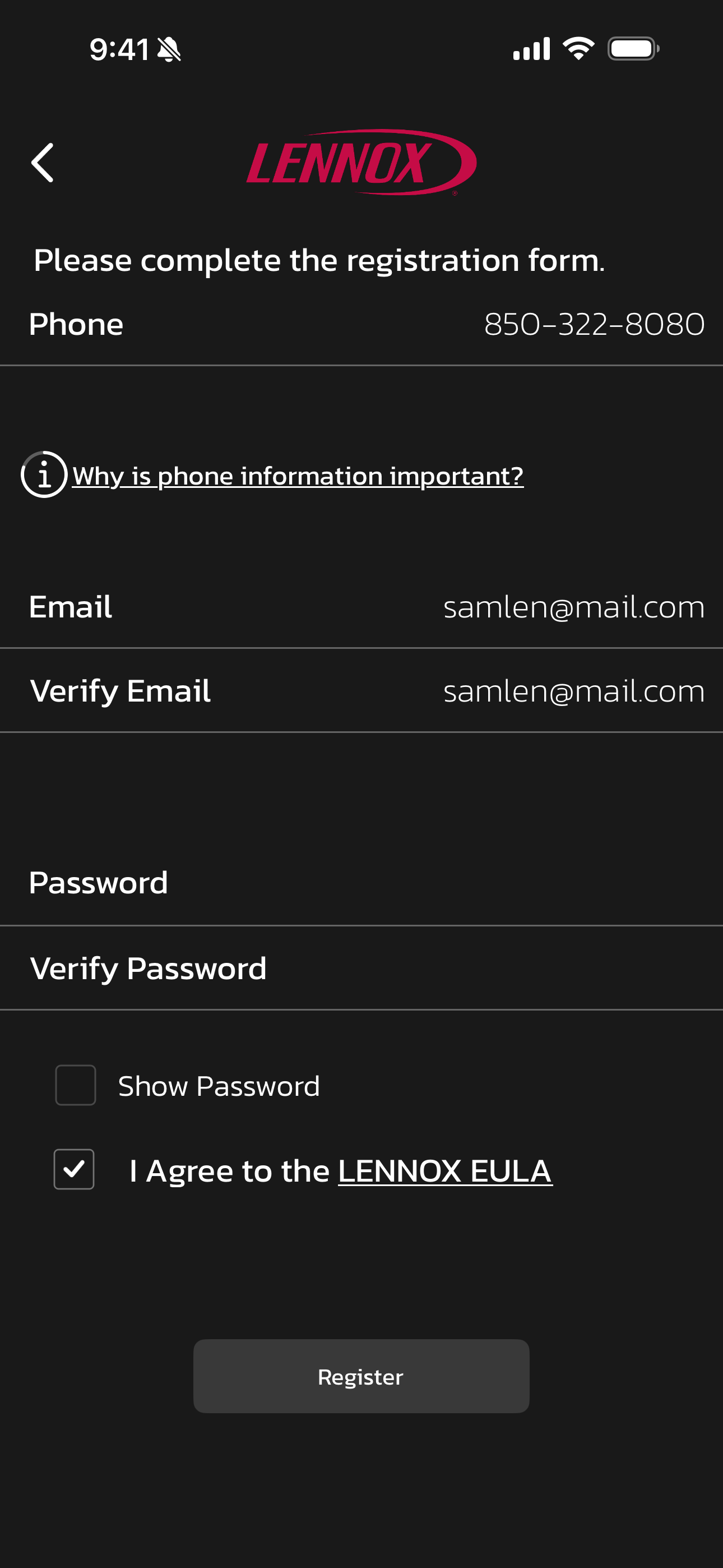Click the Lennox logo
723x1568 pixels.
[x=361, y=163]
